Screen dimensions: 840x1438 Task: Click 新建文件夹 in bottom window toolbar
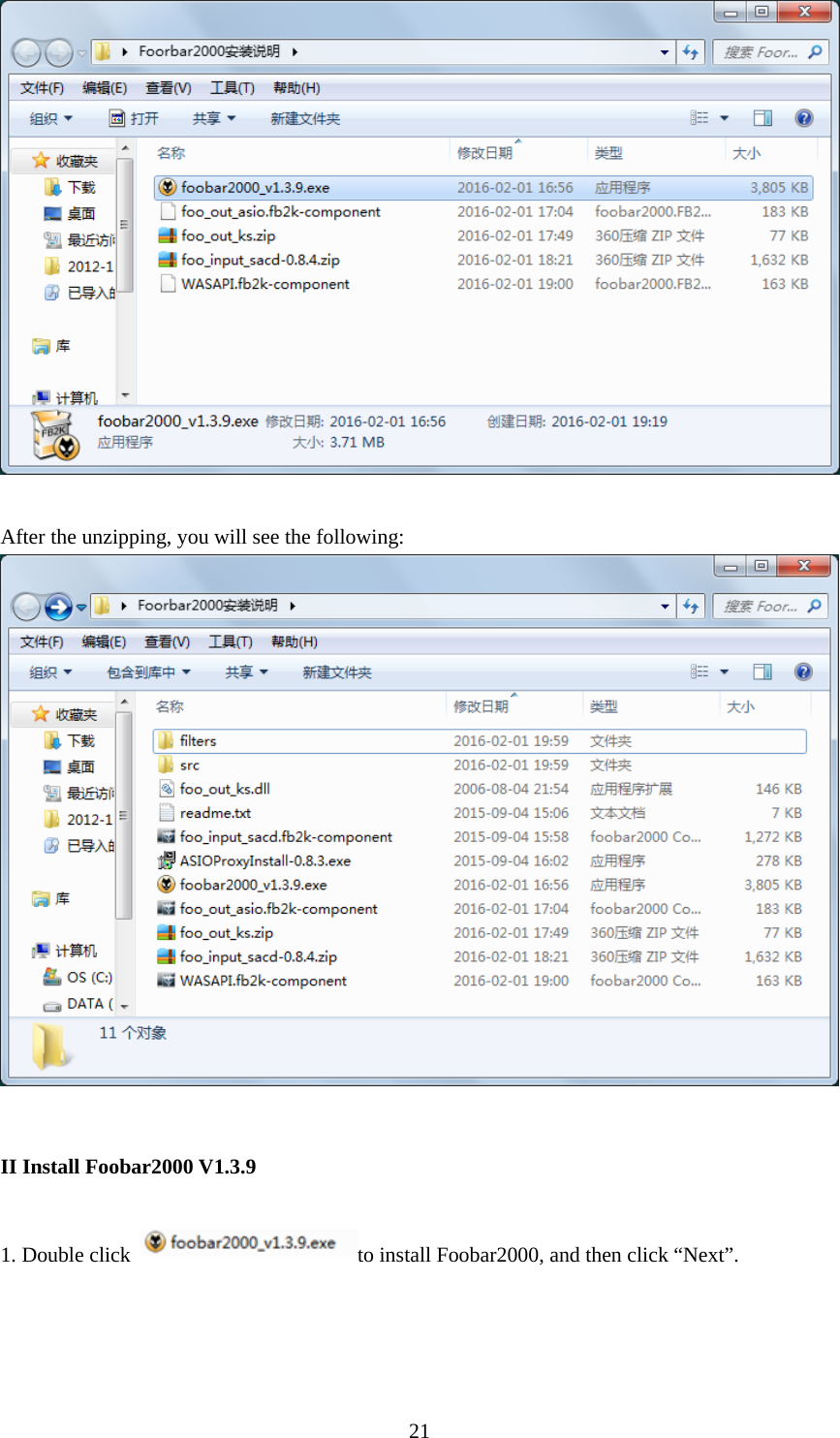click(337, 672)
